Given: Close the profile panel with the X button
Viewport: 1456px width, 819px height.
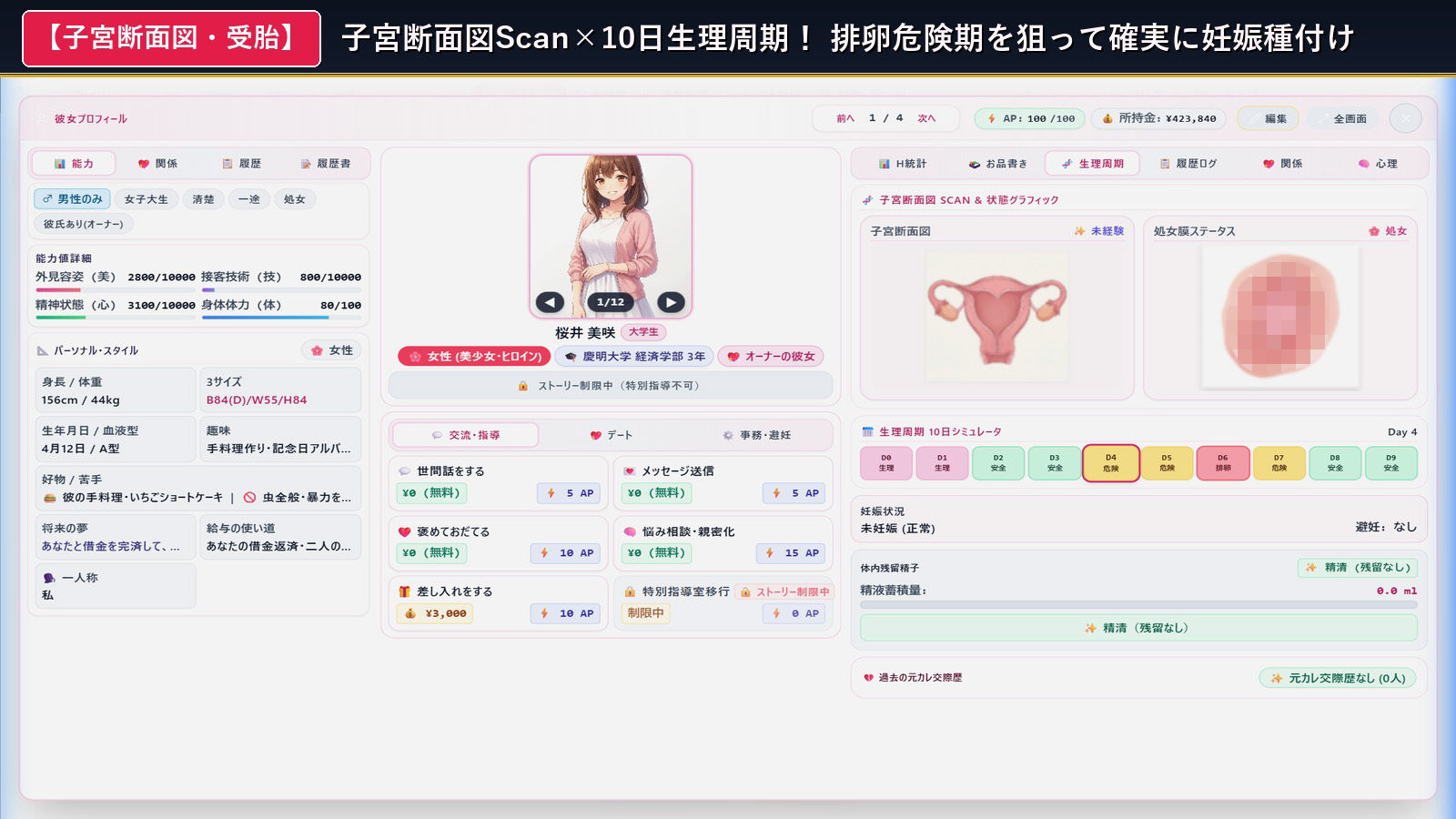Looking at the screenshot, I should point(1405,118).
